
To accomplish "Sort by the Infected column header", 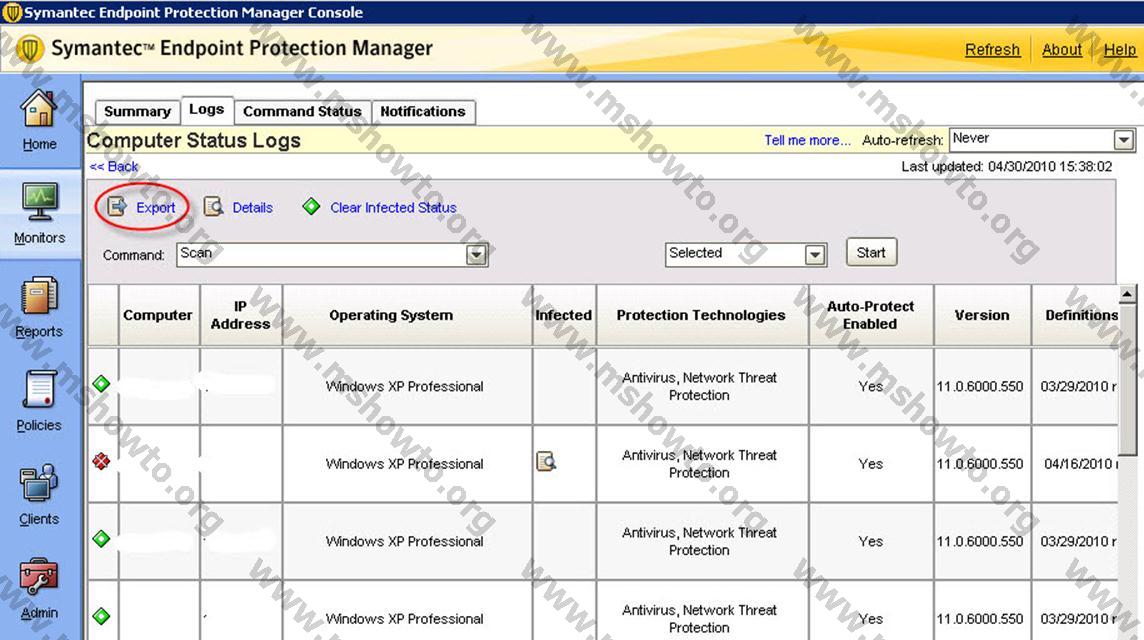I will [564, 315].
